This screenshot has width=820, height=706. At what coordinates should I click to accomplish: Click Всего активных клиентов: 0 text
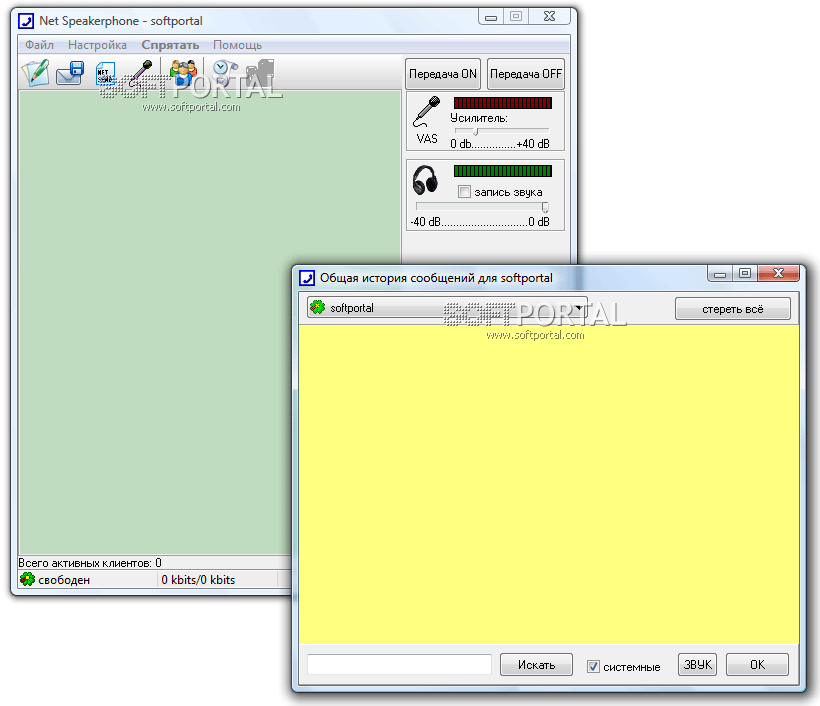(90, 563)
